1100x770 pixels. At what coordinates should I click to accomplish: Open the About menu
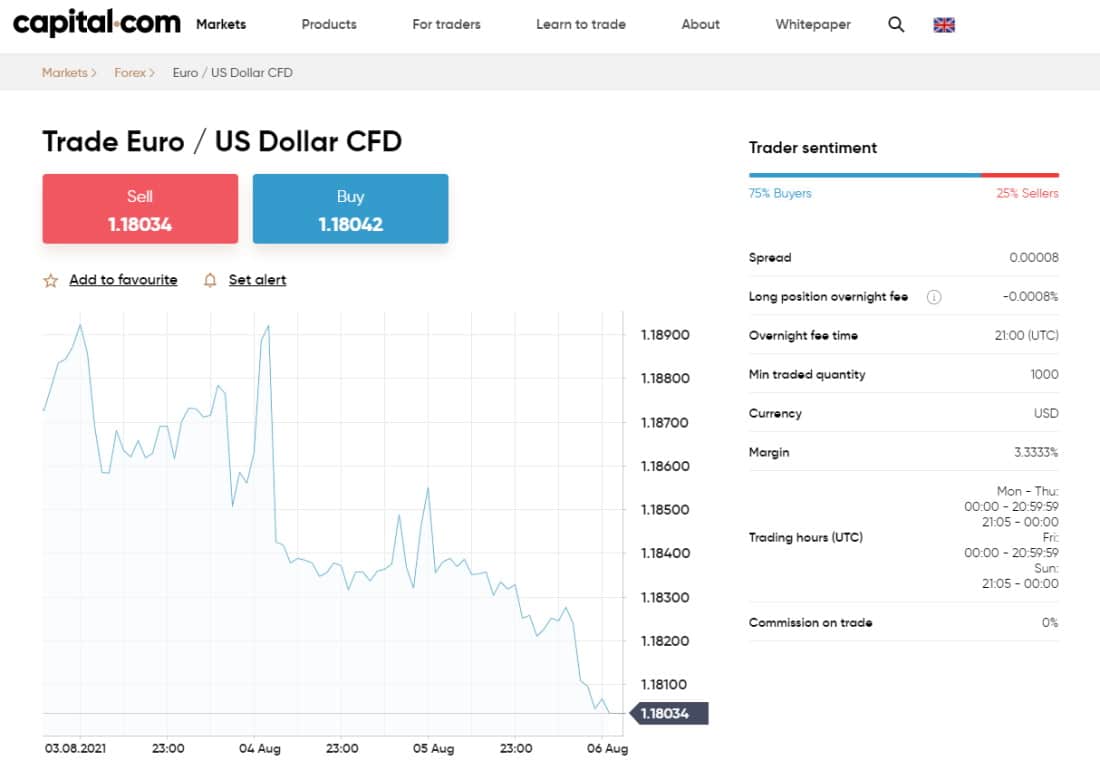pyautogui.click(x=700, y=25)
